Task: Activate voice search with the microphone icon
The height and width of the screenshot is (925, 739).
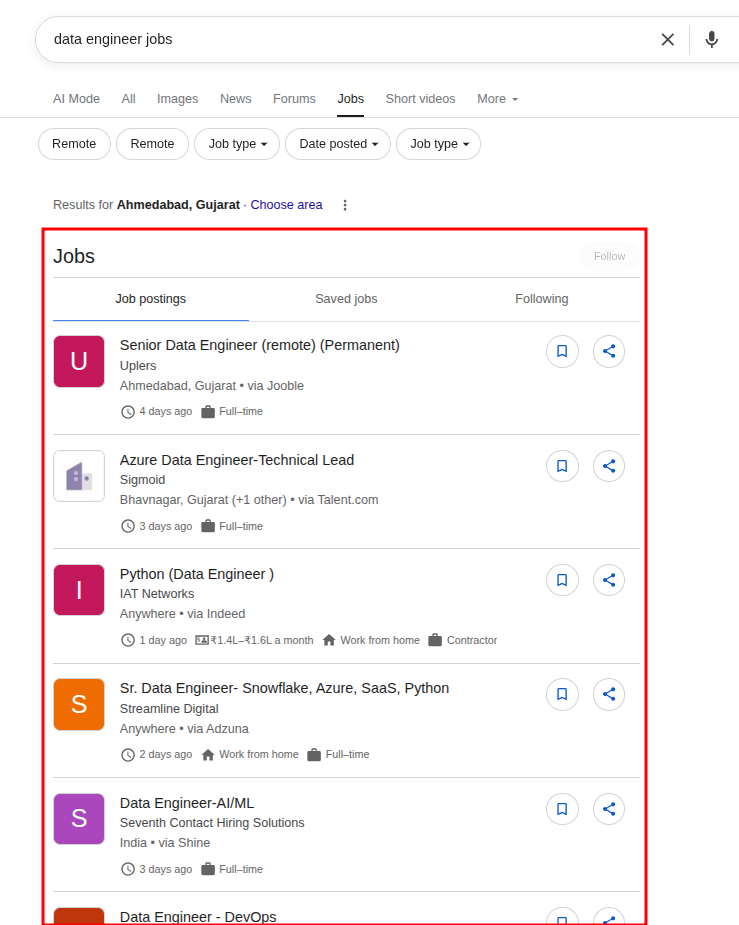Action: coord(711,39)
